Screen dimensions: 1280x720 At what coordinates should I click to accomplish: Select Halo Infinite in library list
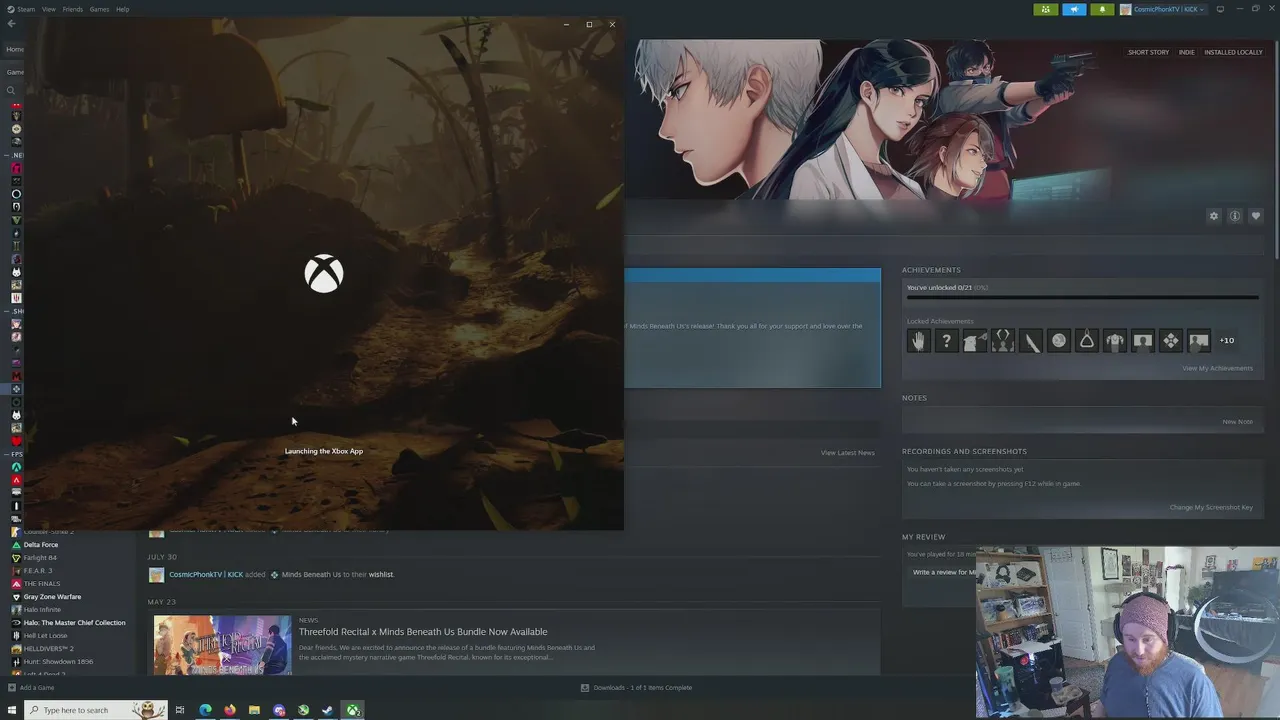coord(42,610)
